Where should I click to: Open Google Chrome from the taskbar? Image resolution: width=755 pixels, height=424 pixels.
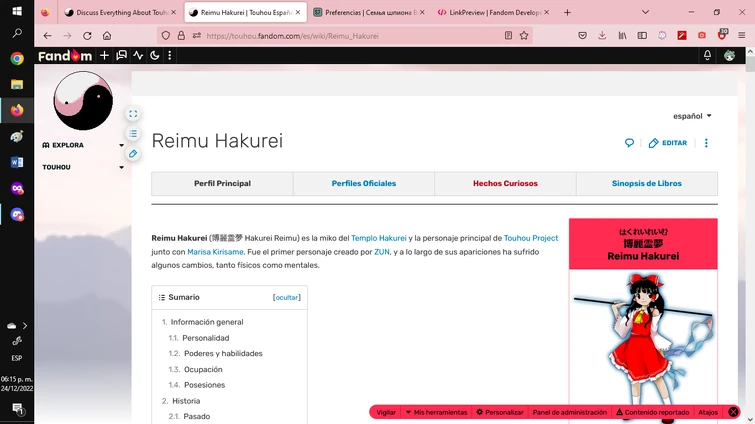[x=17, y=59]
